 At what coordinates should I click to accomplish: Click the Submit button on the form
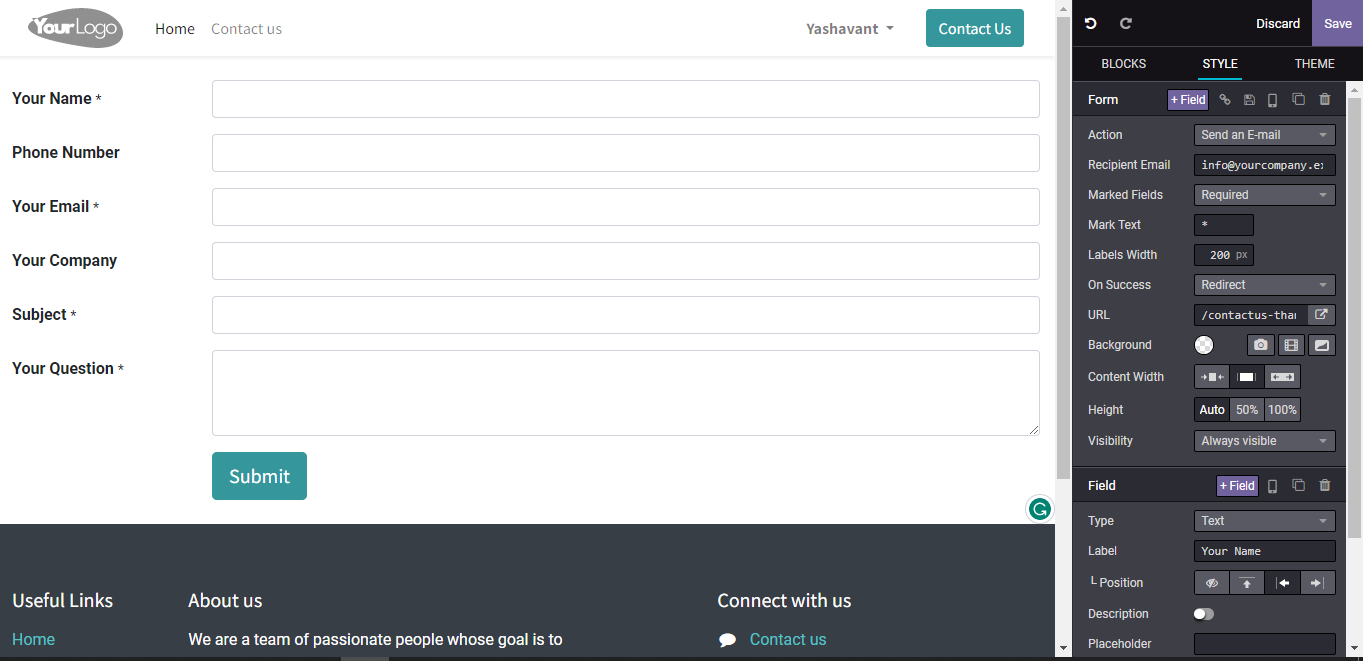click(259, 476)
